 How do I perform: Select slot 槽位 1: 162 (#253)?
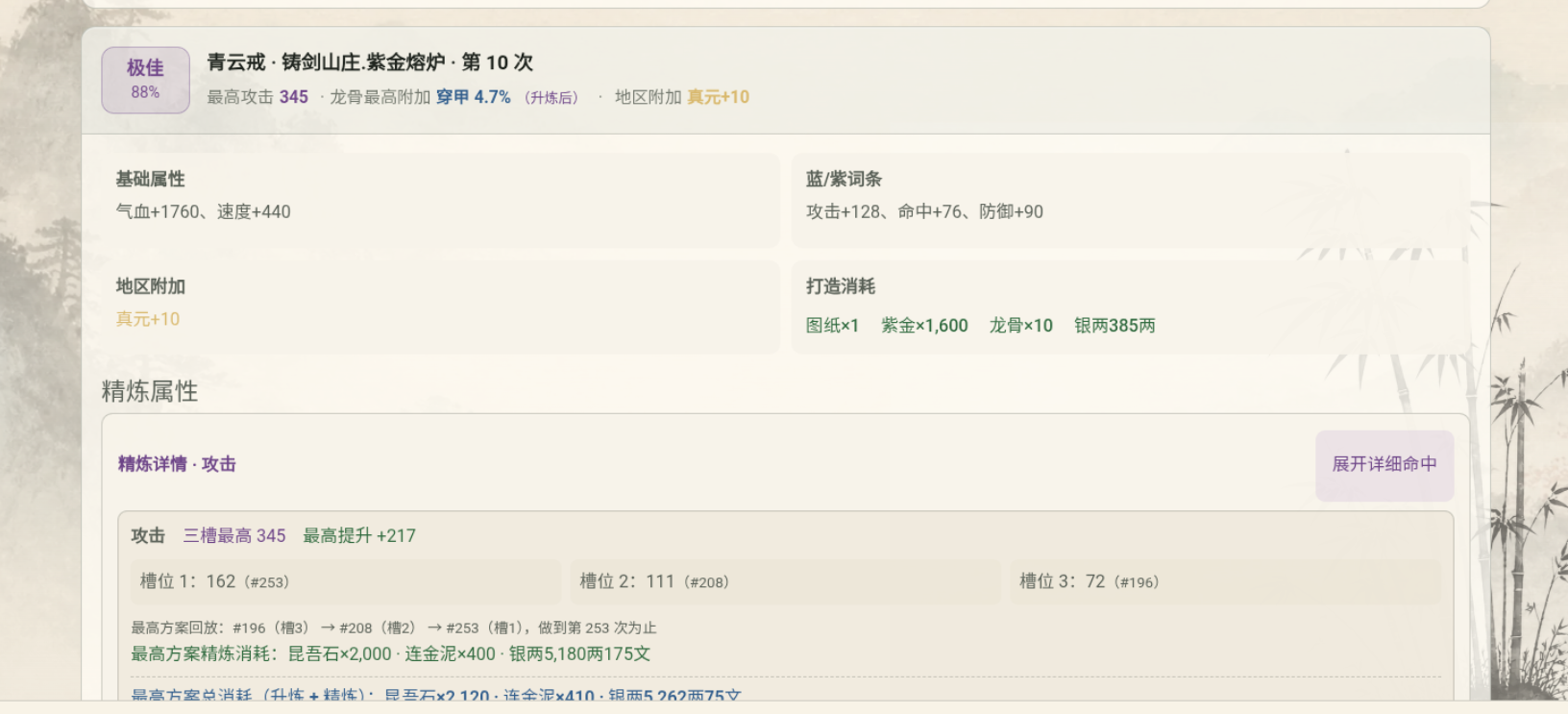(x=345, y=581)
